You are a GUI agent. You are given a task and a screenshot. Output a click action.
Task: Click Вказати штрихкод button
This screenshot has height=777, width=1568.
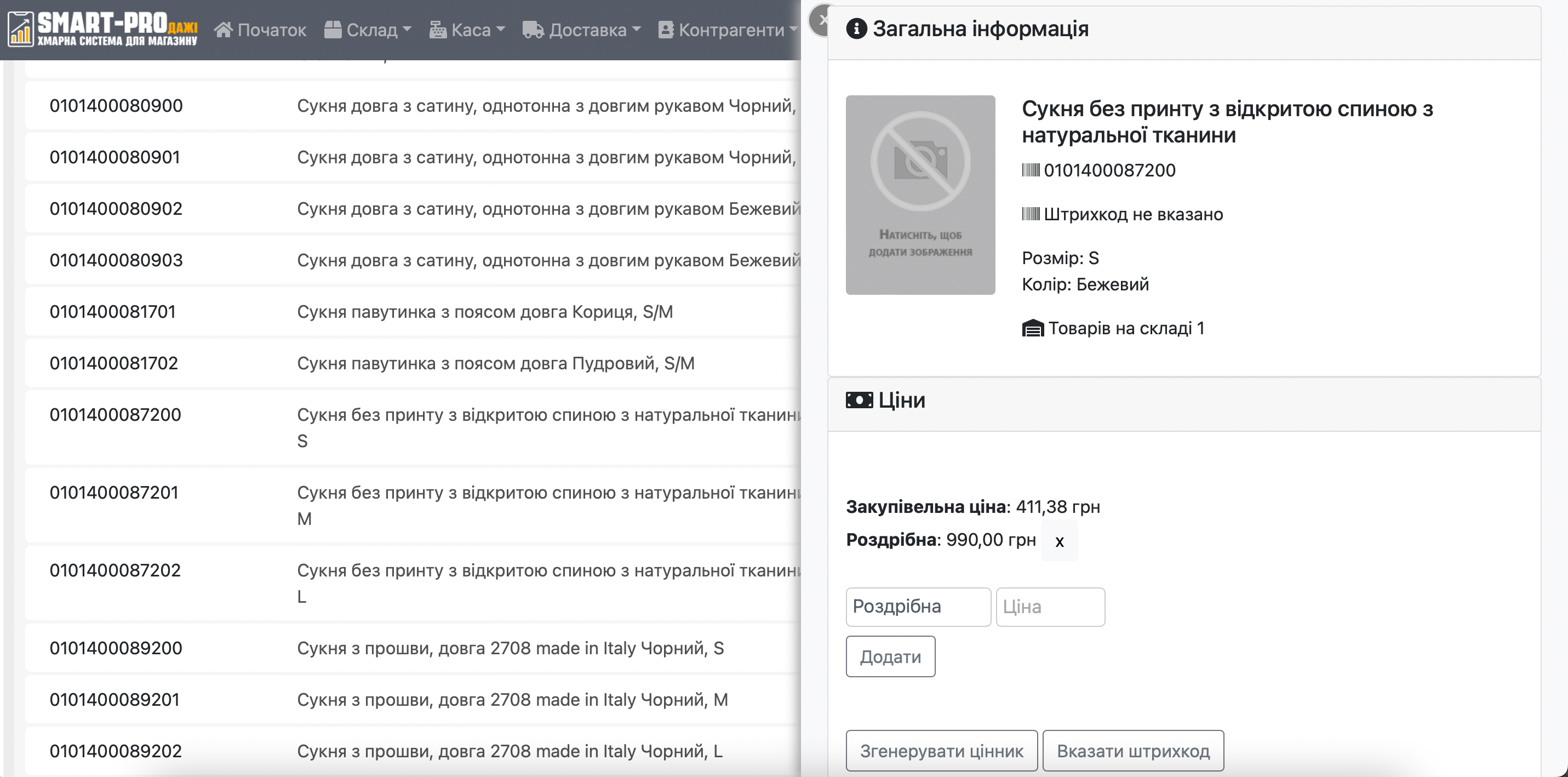pos(1133,751)
